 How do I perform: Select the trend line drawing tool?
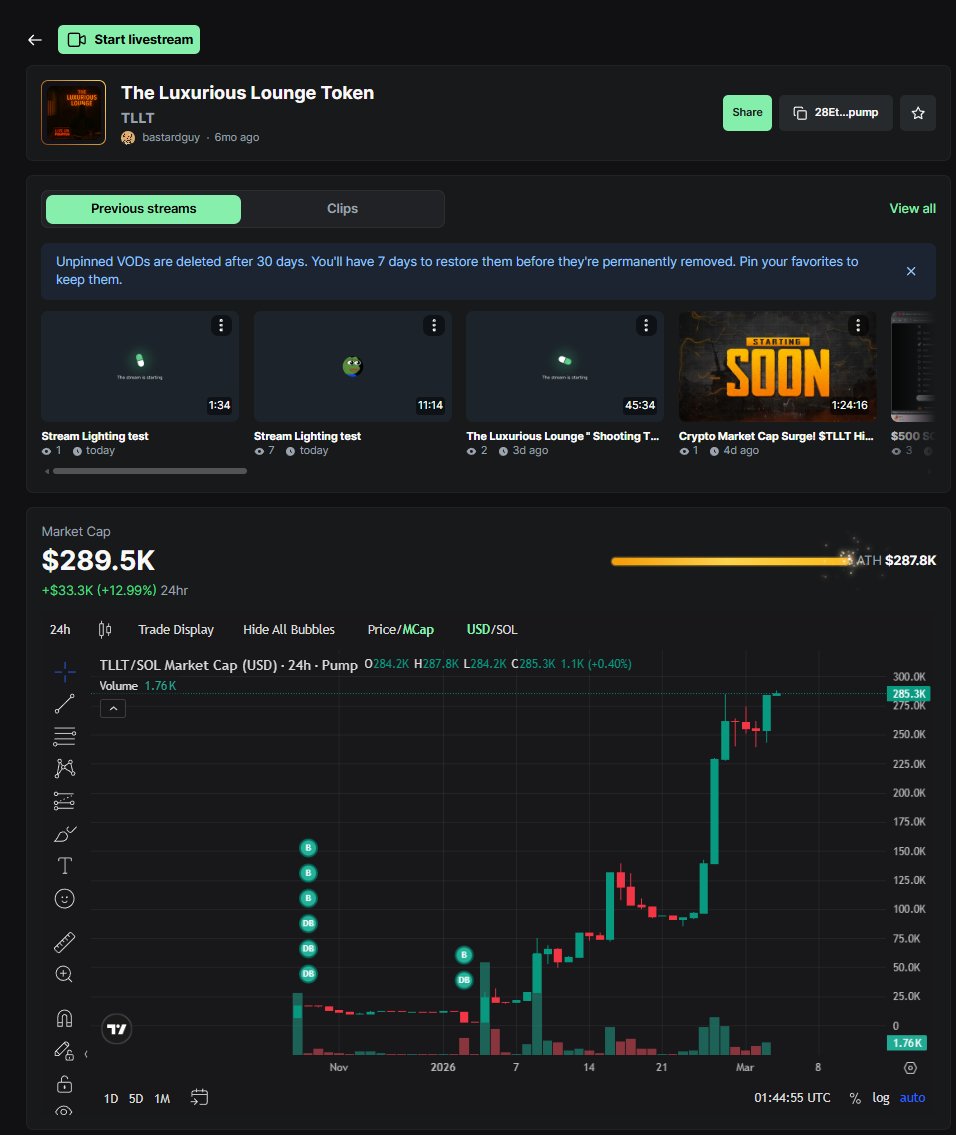coord(64,703)
